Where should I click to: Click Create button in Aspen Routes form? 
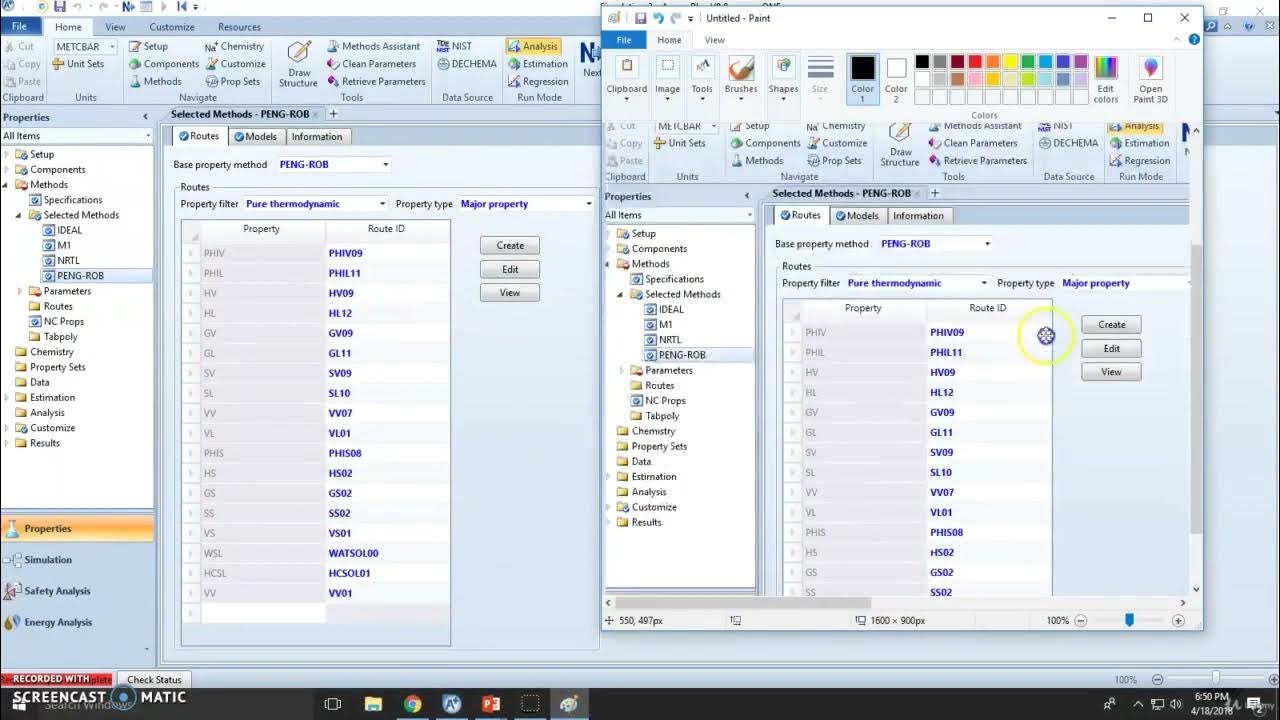[510, 245]
